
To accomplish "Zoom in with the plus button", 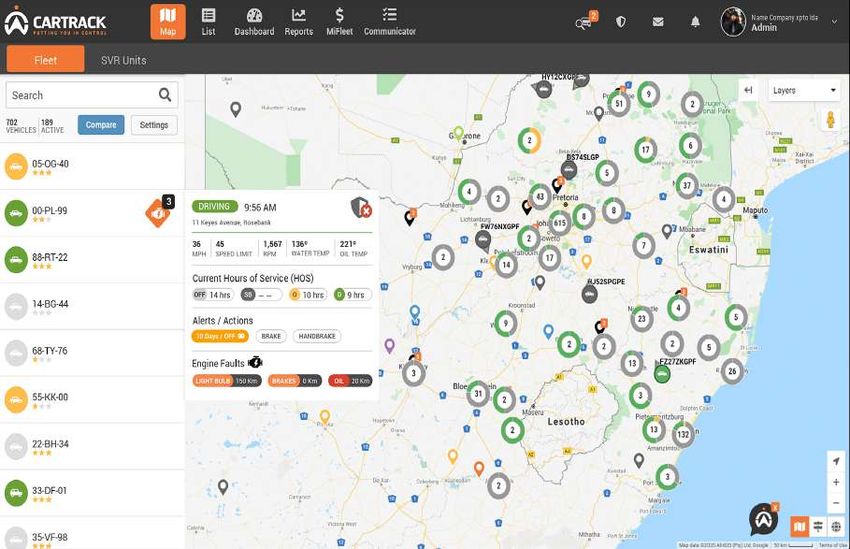I will click(836, 482).
